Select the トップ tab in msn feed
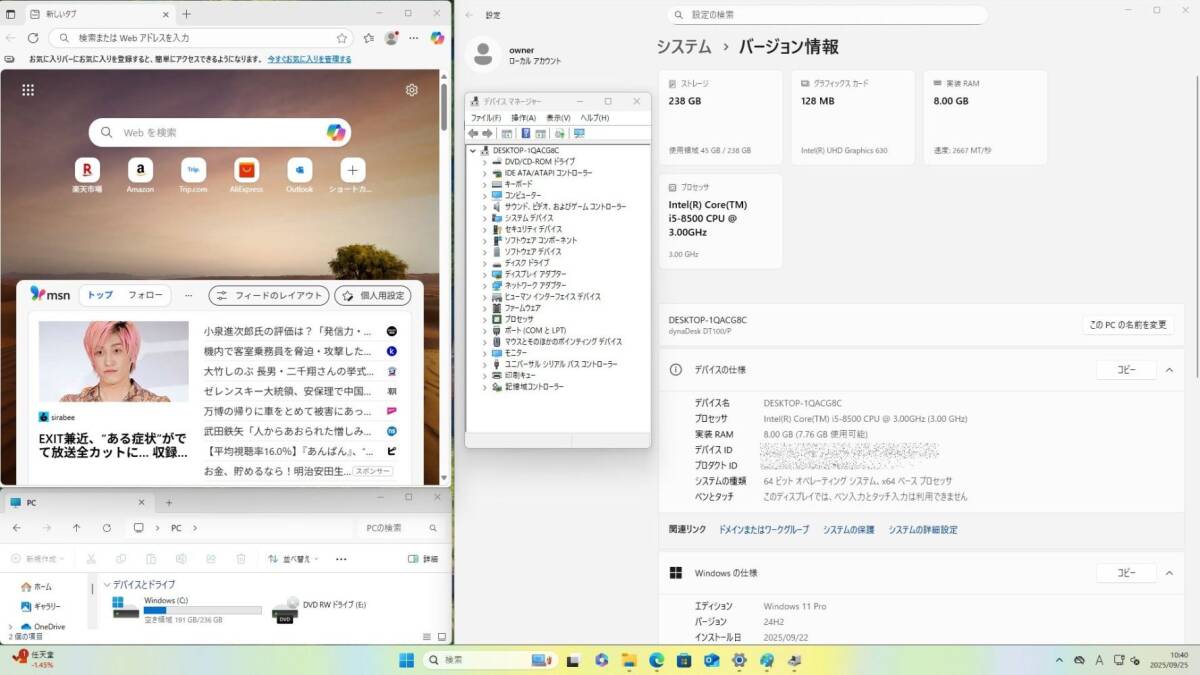The height and width of the screenshot is (675, 1200). click(100, 295)
